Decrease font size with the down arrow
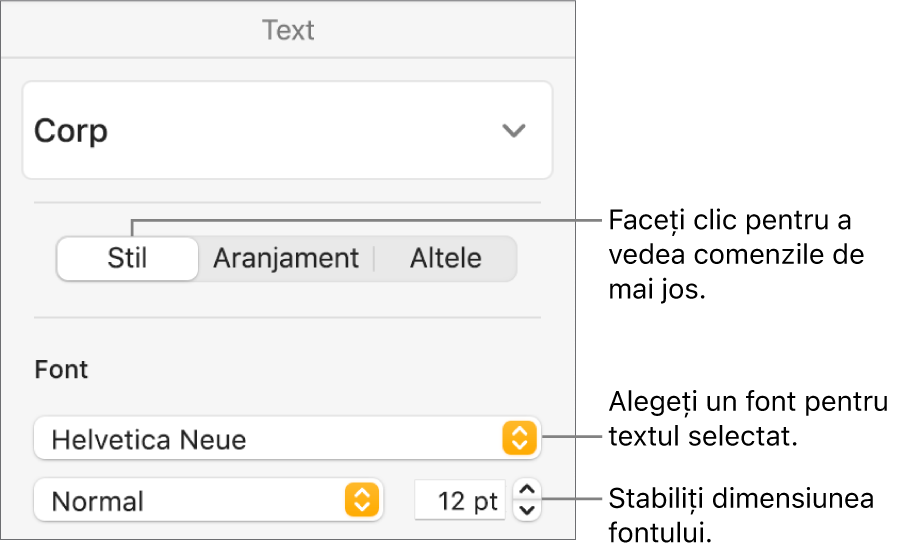Viewport: 902px width, 559px height. pos(526,511)
